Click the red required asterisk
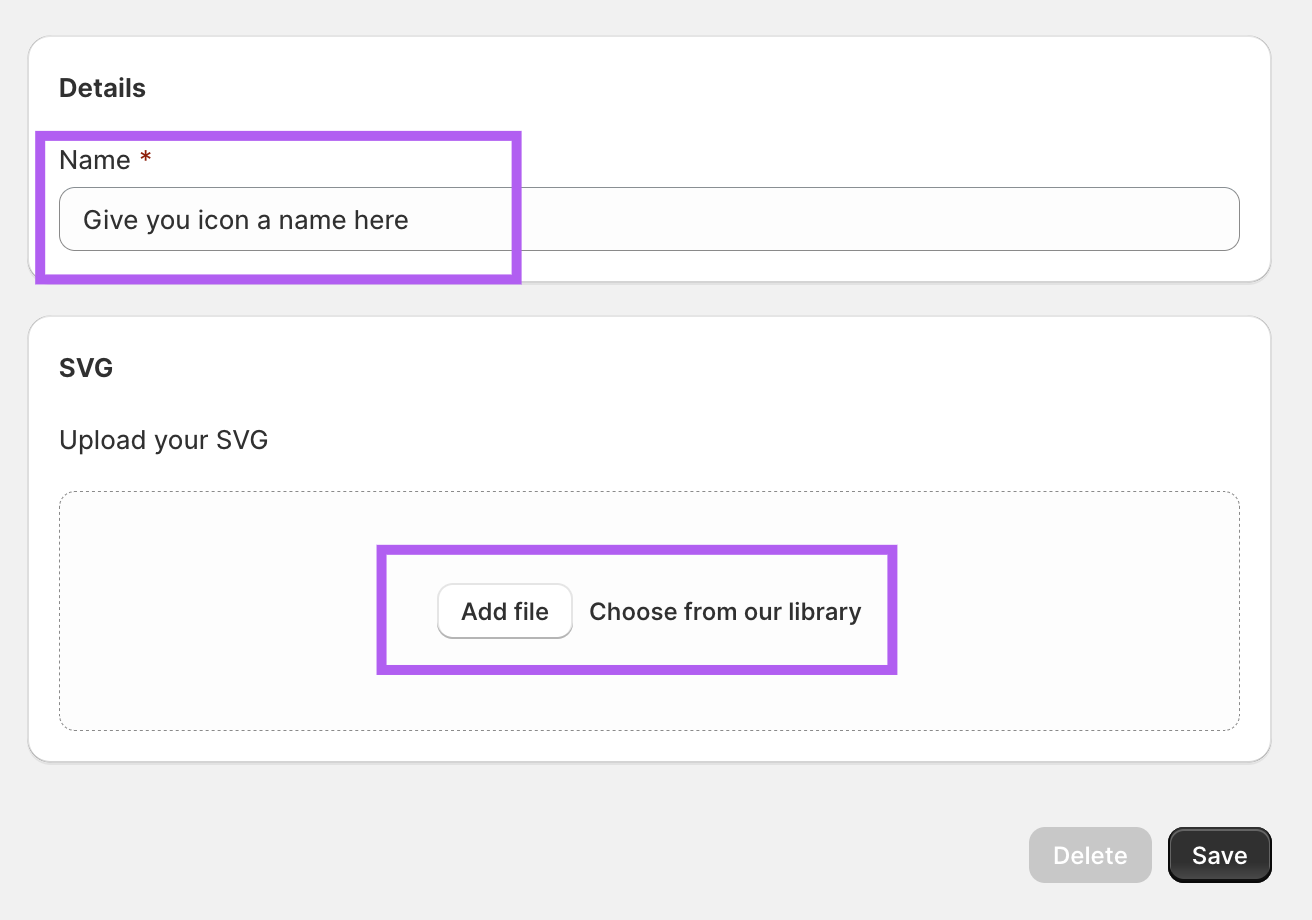 point(146,160)
